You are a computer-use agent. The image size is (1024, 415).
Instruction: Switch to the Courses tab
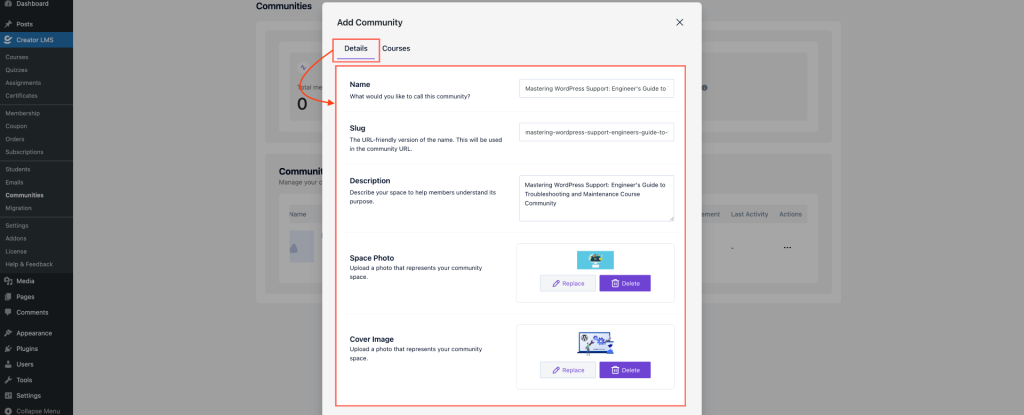(x=395, y=49)
